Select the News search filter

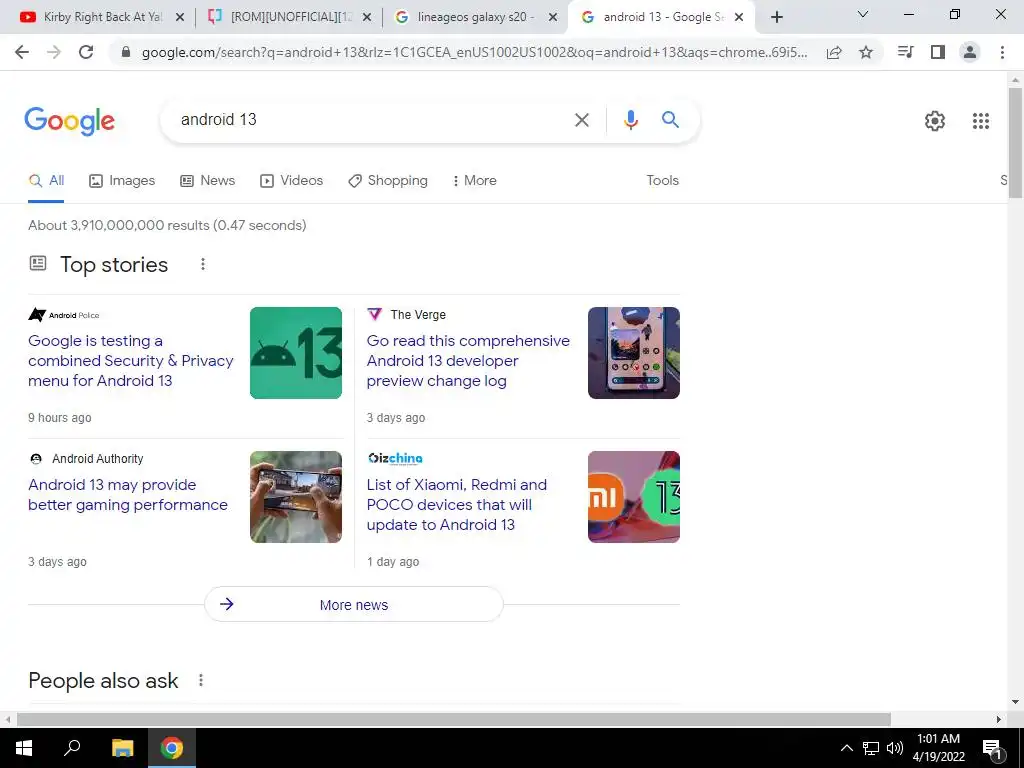tap(208, 180)
